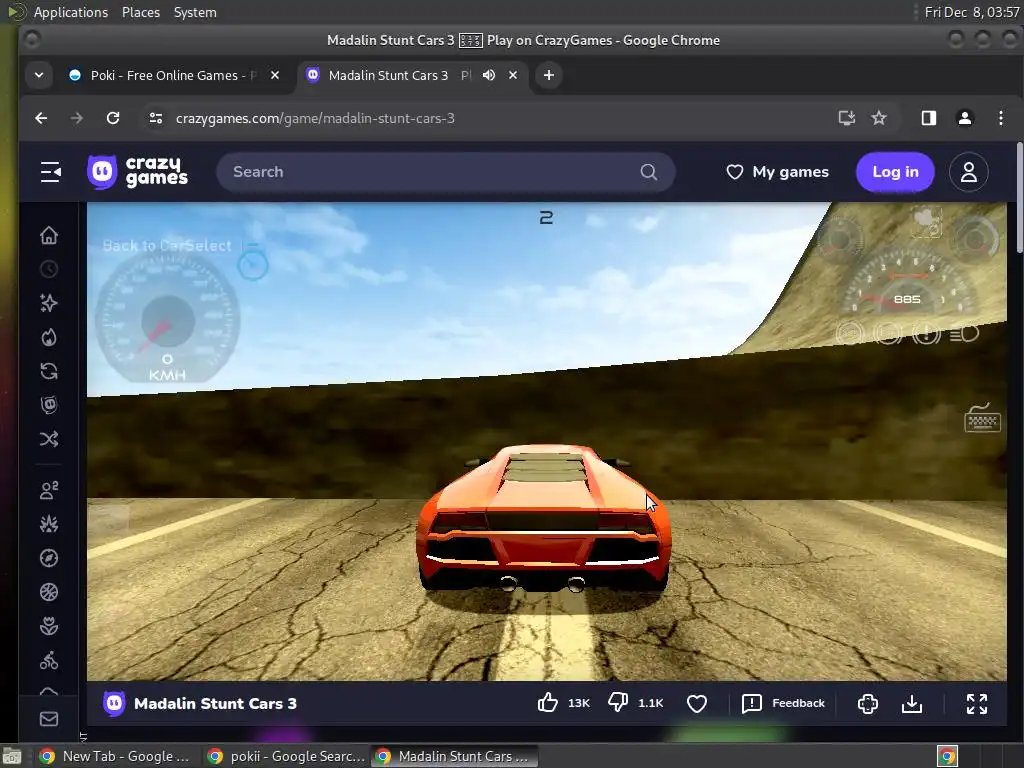Viewport: 1024px width, 768px height.
Task: Open the System menu
Action: (195, 12)
